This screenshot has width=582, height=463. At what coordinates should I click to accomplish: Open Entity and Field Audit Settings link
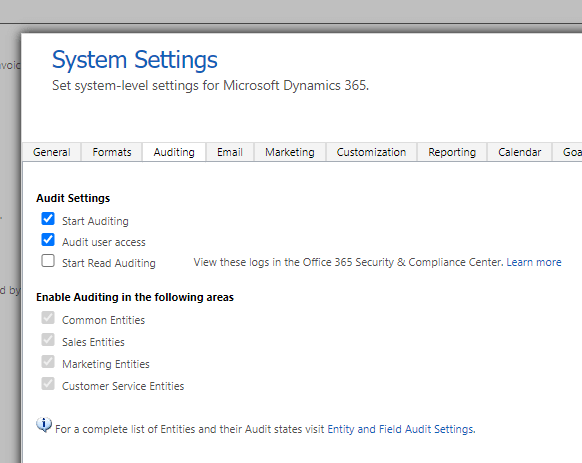400,429
